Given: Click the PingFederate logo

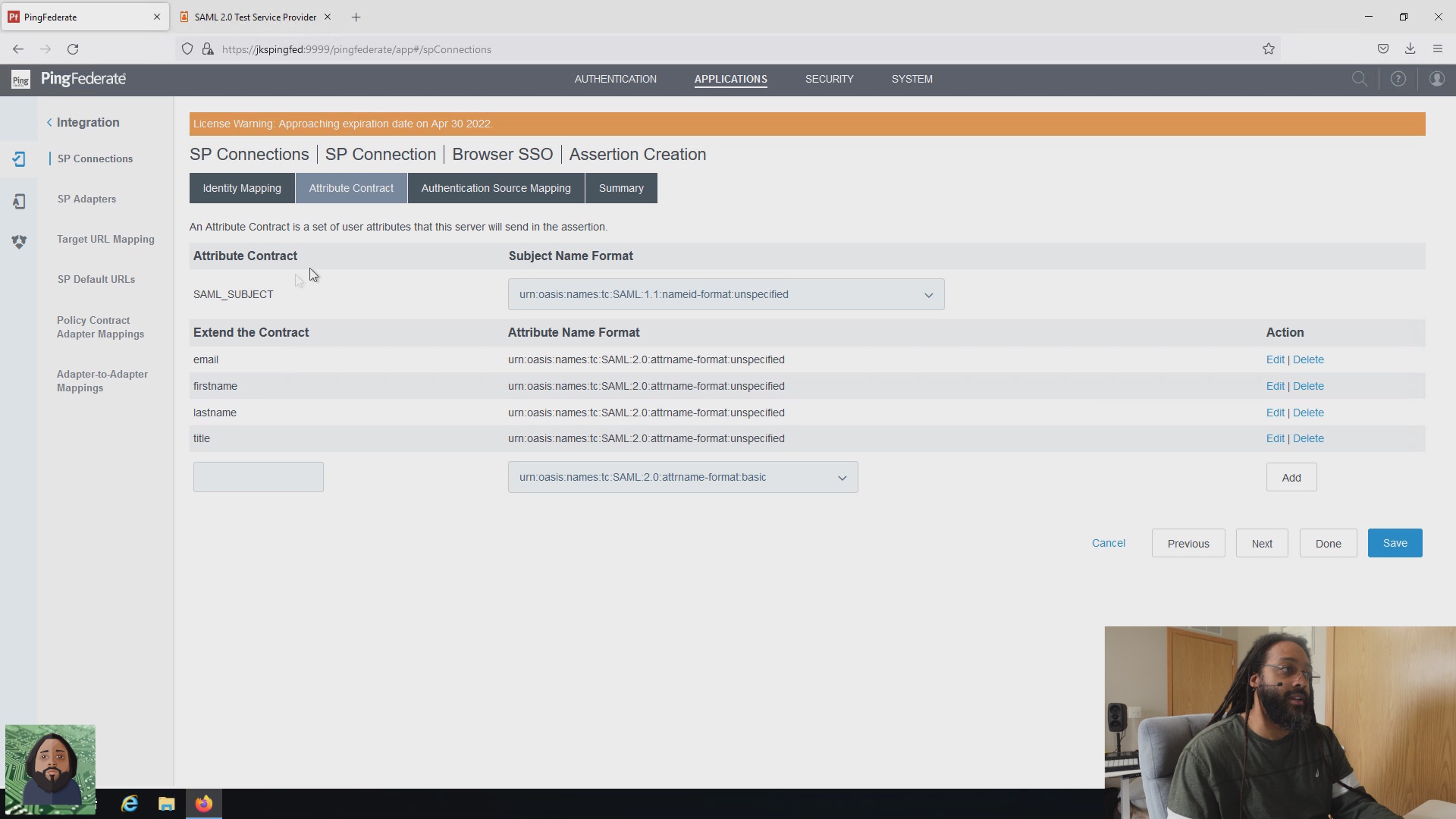Looking at the screenshot, I should tap(68, 78).
